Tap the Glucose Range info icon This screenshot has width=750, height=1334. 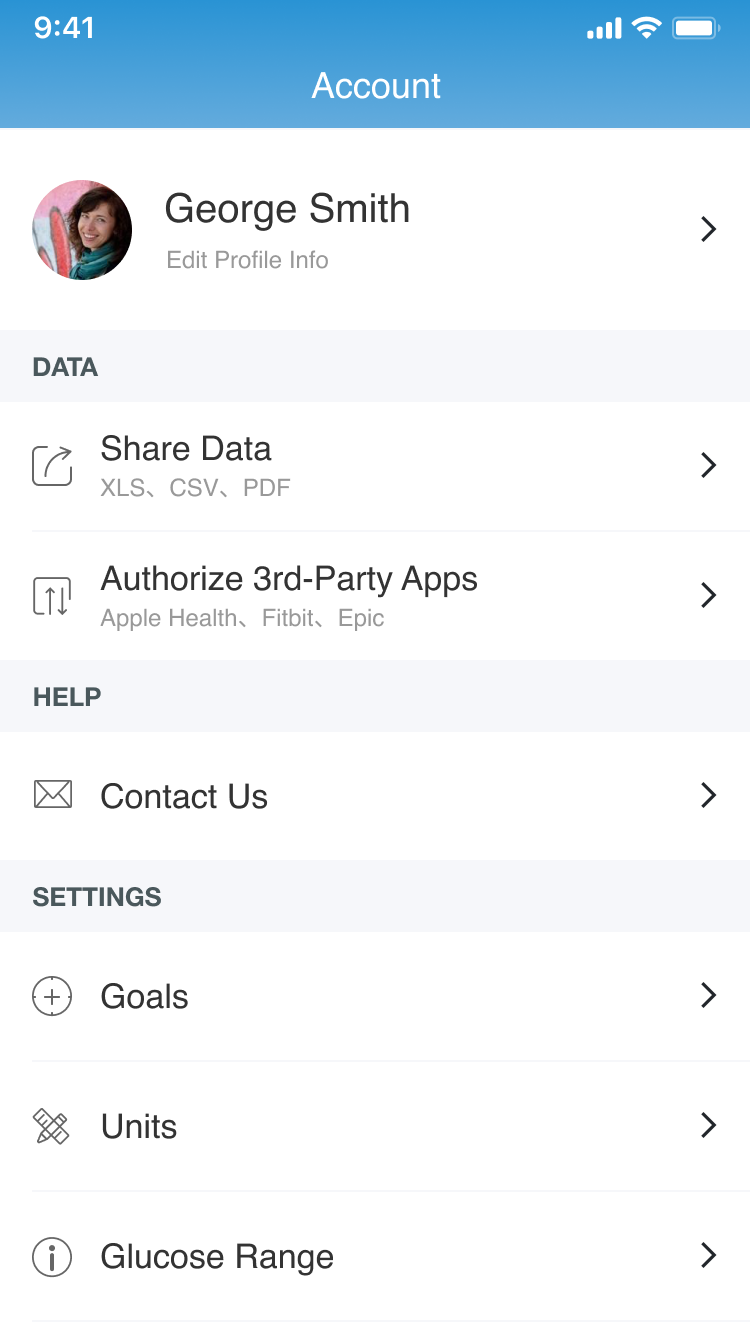[x=52, y=1256]
